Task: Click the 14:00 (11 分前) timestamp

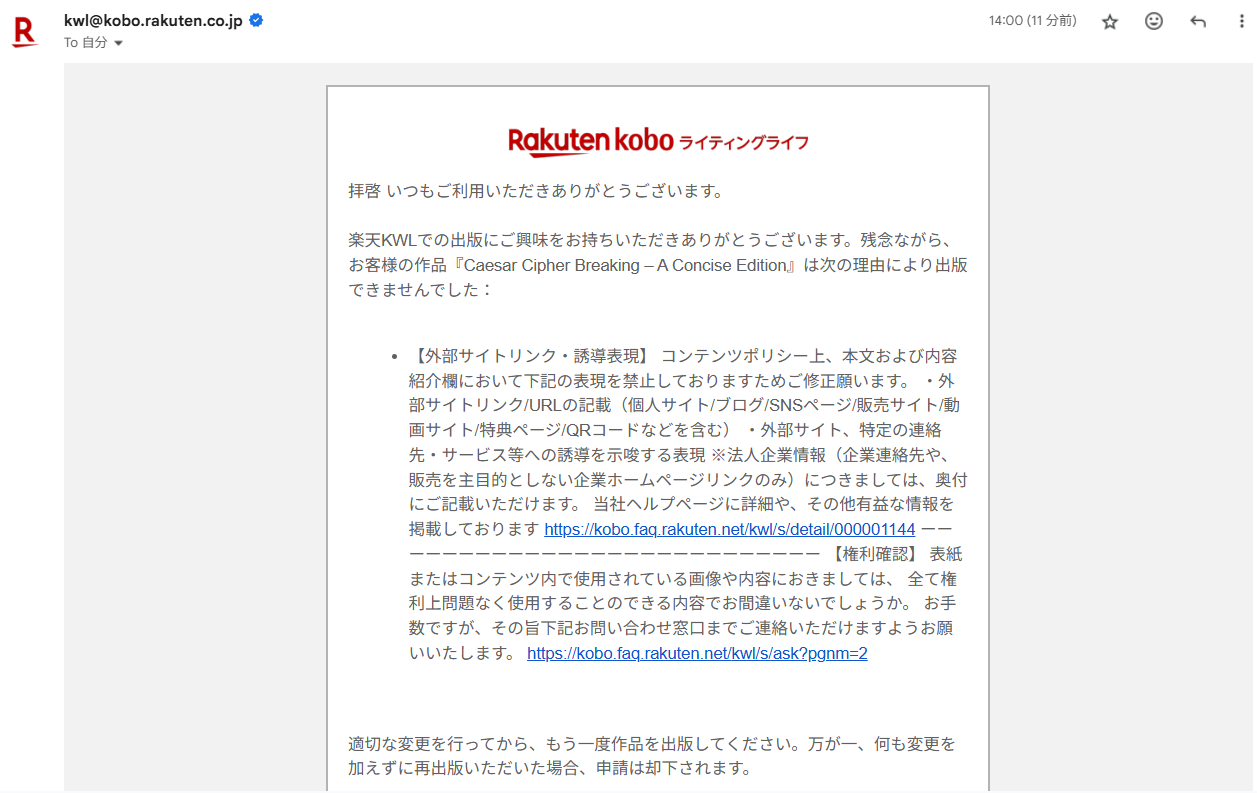Action: (x=1033, y=21)
